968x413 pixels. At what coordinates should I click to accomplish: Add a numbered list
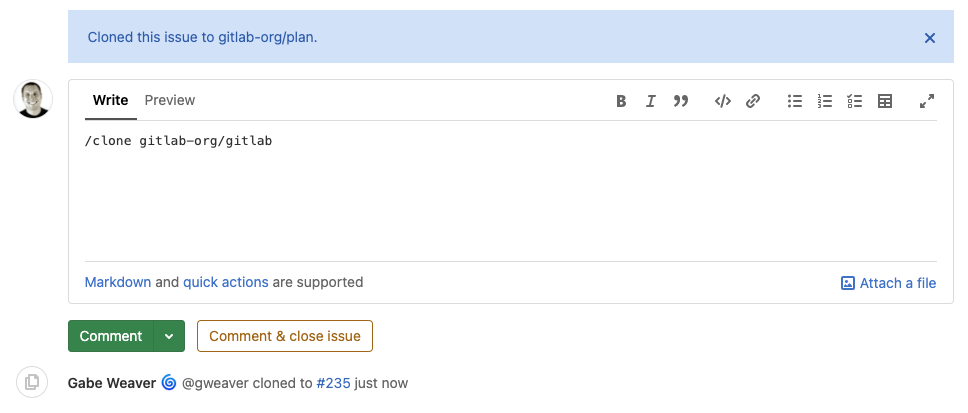tap(825, 101)
